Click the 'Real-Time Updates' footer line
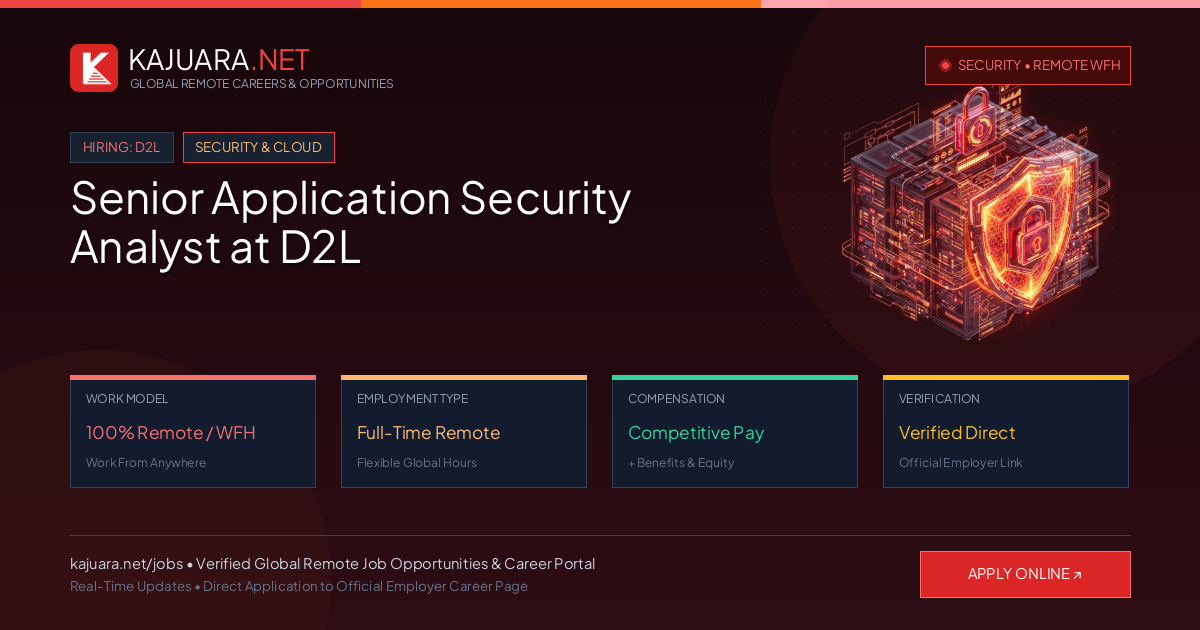This screenshot has height=630, width=1200. pyautogui.click(x=299, y=587)
